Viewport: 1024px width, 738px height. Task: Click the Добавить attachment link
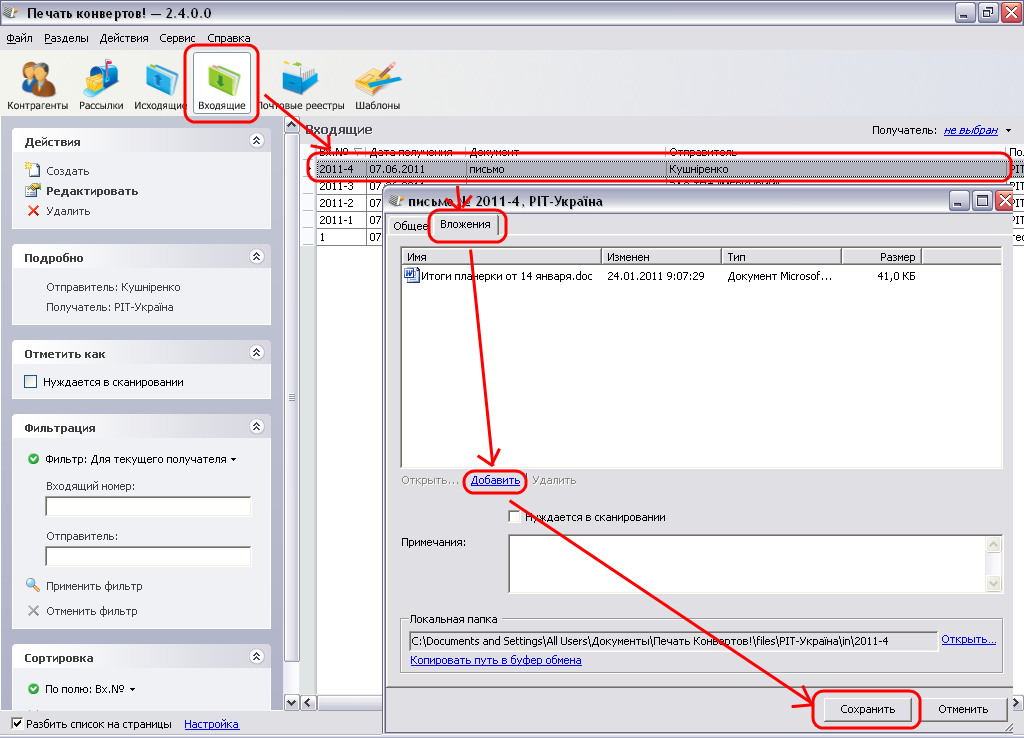495,480
